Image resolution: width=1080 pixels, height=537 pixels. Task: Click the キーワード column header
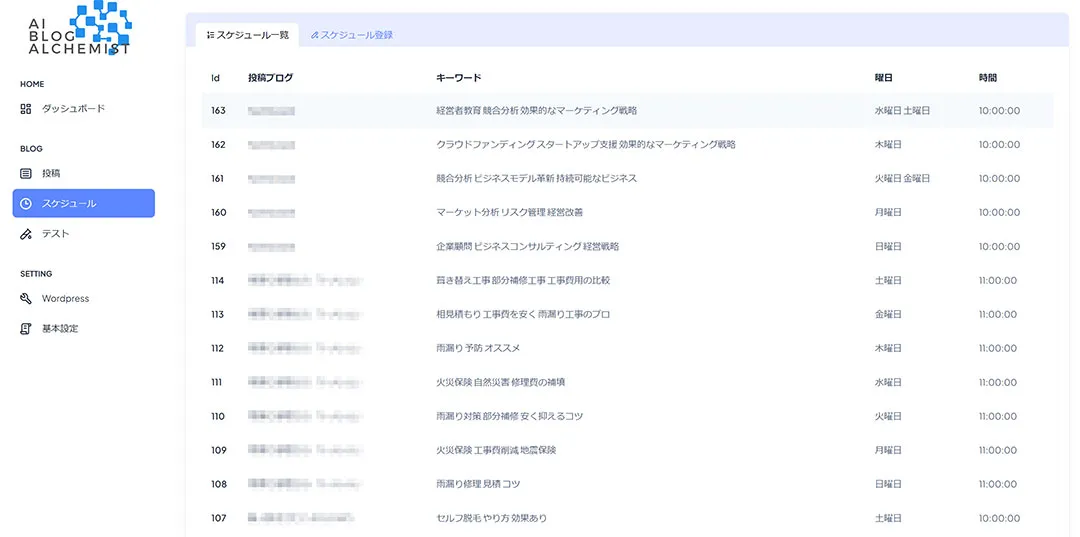coord(458,78)
